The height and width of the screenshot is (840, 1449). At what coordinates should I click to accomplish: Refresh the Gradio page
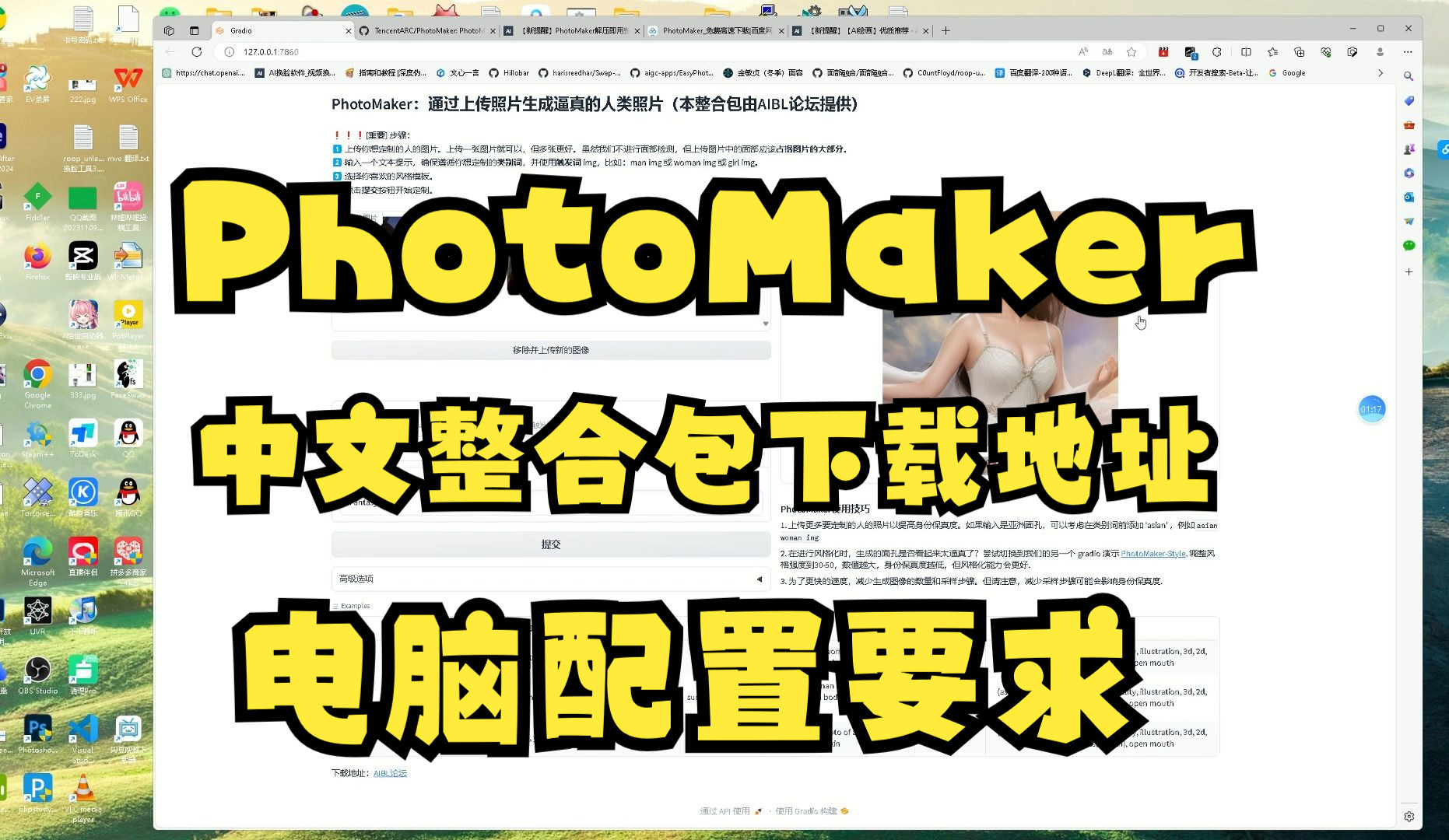pyautogui.click(x=197, y=52)
